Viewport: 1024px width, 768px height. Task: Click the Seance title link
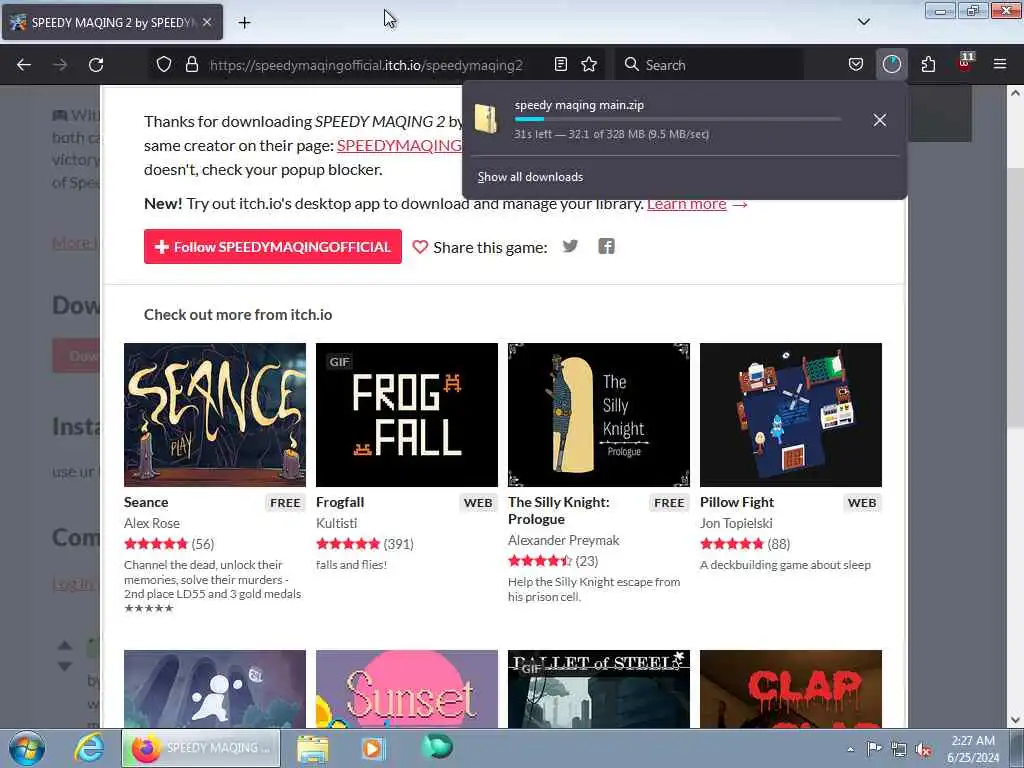point(146,502)
